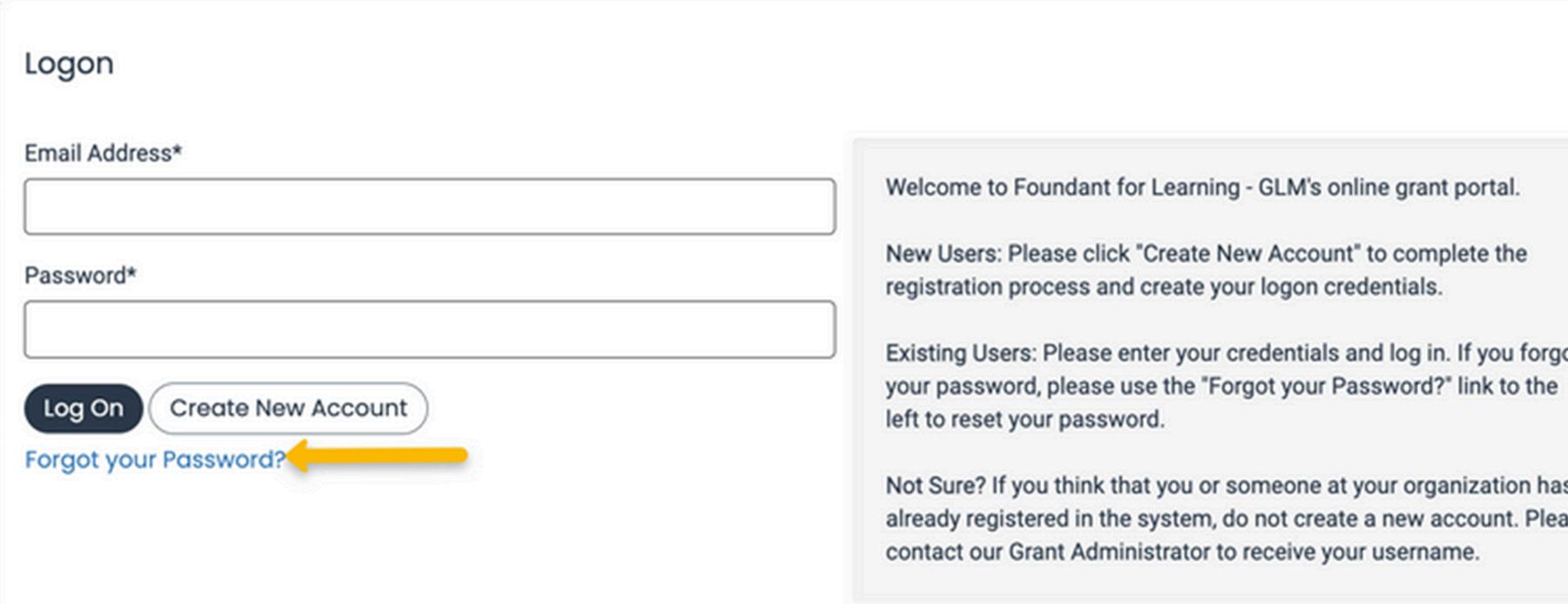Click the New Users instruction text

pyautogui.click(x=1206, y=270)
